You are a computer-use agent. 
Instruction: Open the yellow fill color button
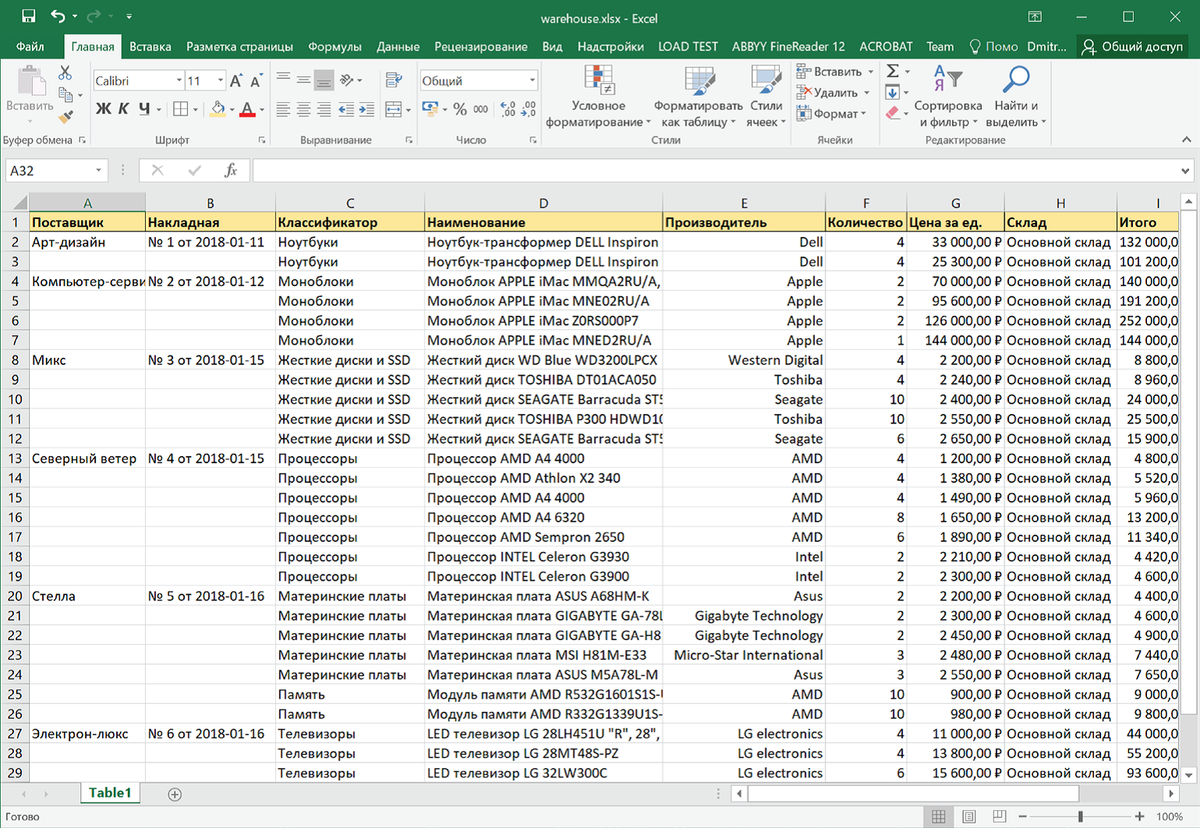[220, 109]
